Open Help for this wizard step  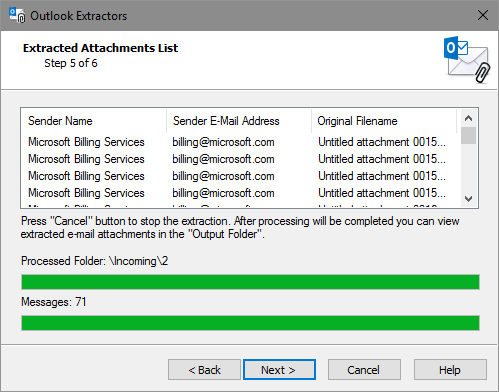(x=450, y=370)
